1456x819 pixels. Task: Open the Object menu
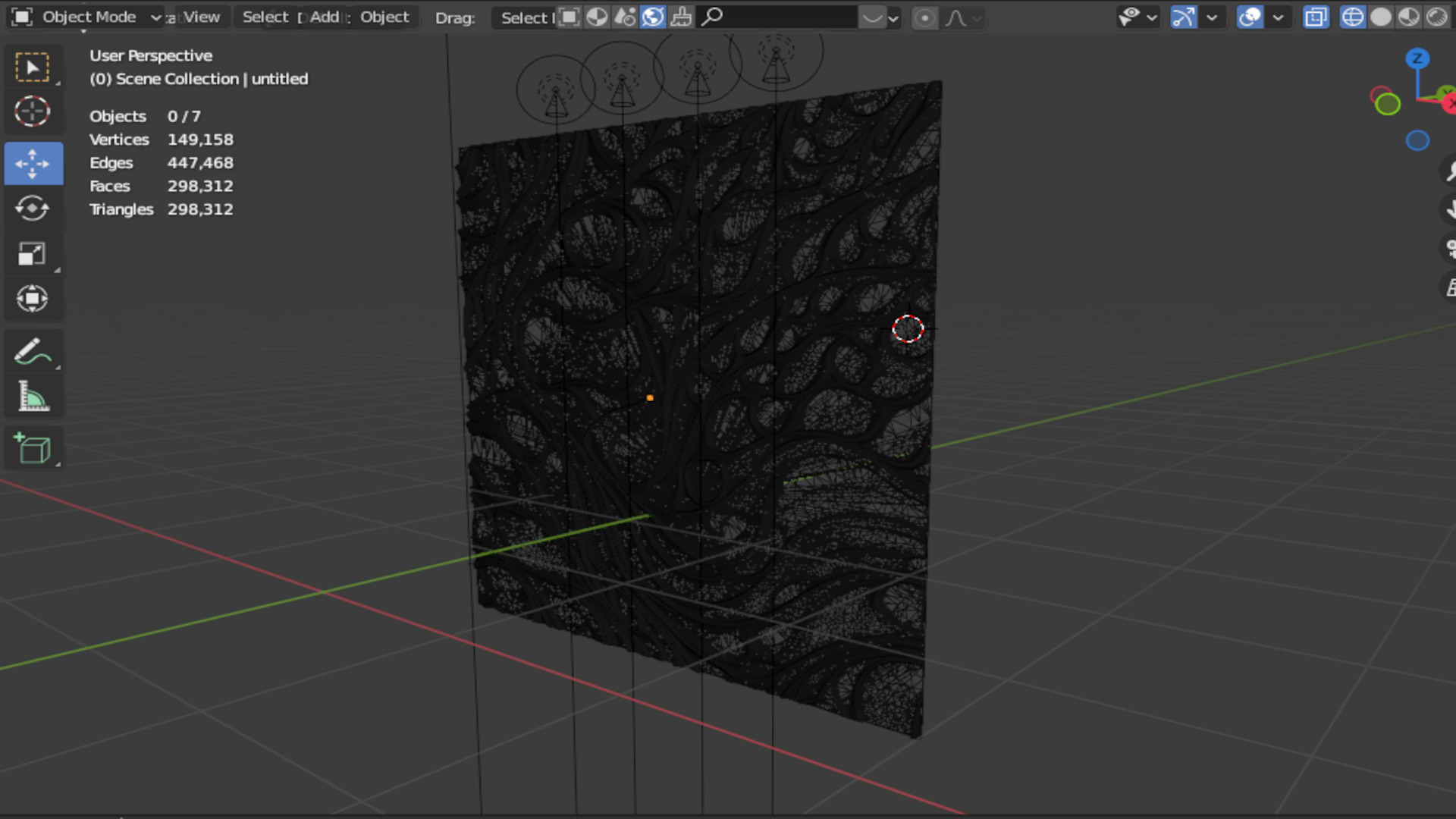pos(384,17)
